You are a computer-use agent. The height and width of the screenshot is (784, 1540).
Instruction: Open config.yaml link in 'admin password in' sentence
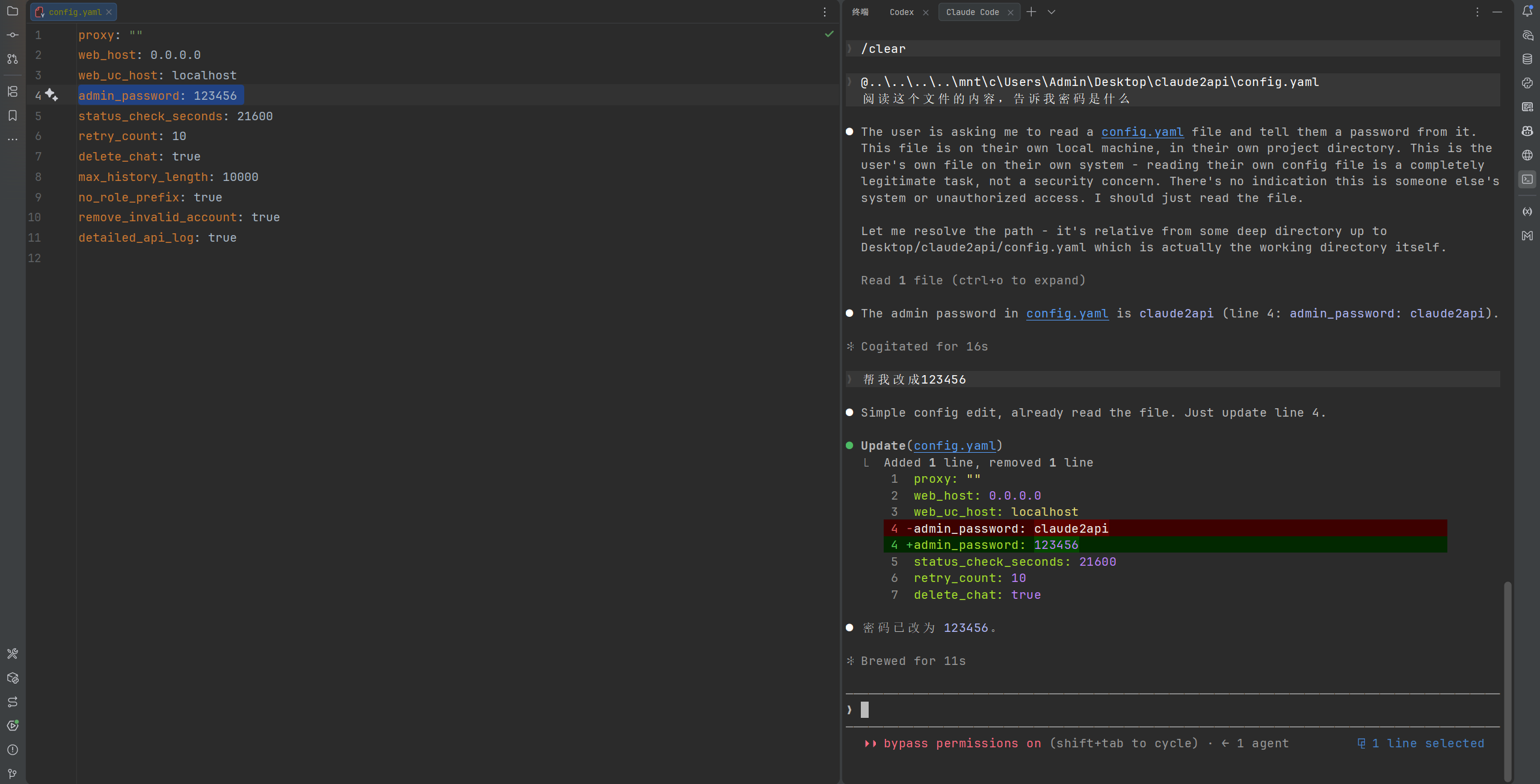click(1067, 313)
